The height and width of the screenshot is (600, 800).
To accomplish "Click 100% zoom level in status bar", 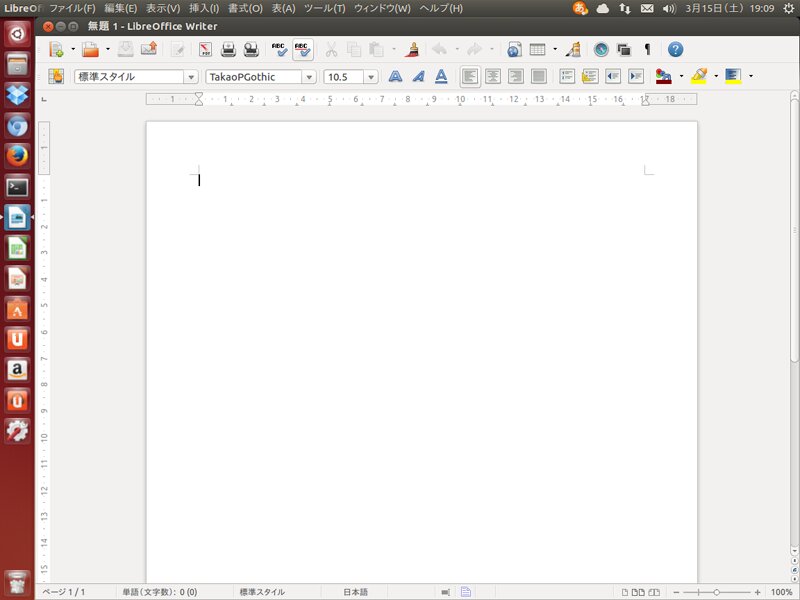I will click(x=781, y=592).
